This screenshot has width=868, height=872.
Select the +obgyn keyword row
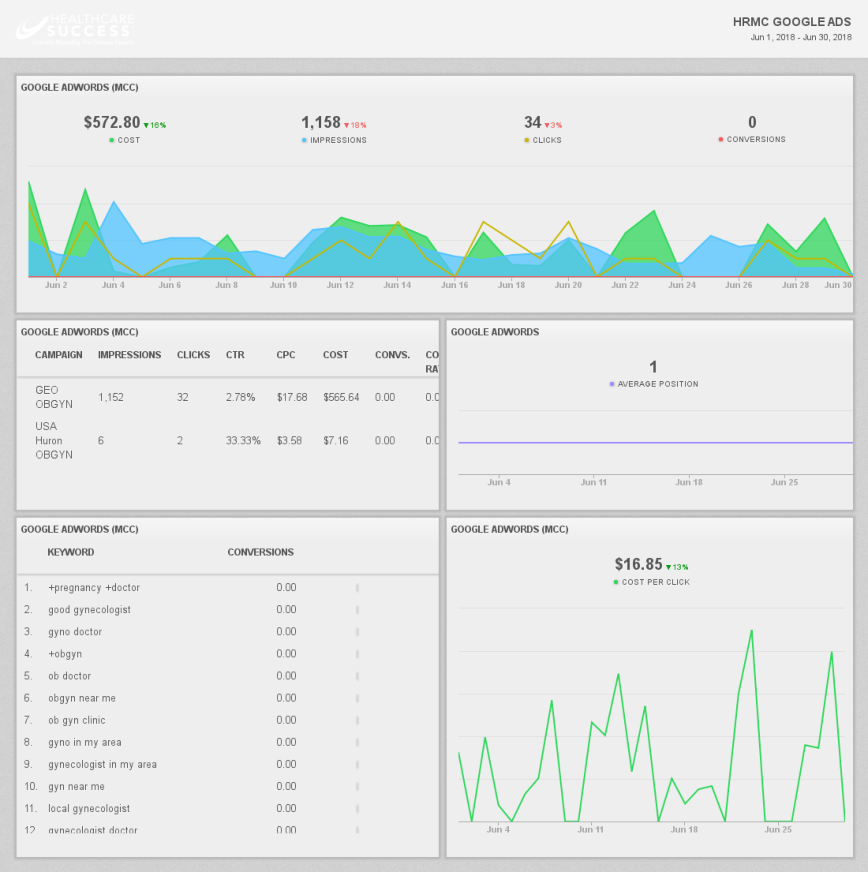[x=65, y=654]
